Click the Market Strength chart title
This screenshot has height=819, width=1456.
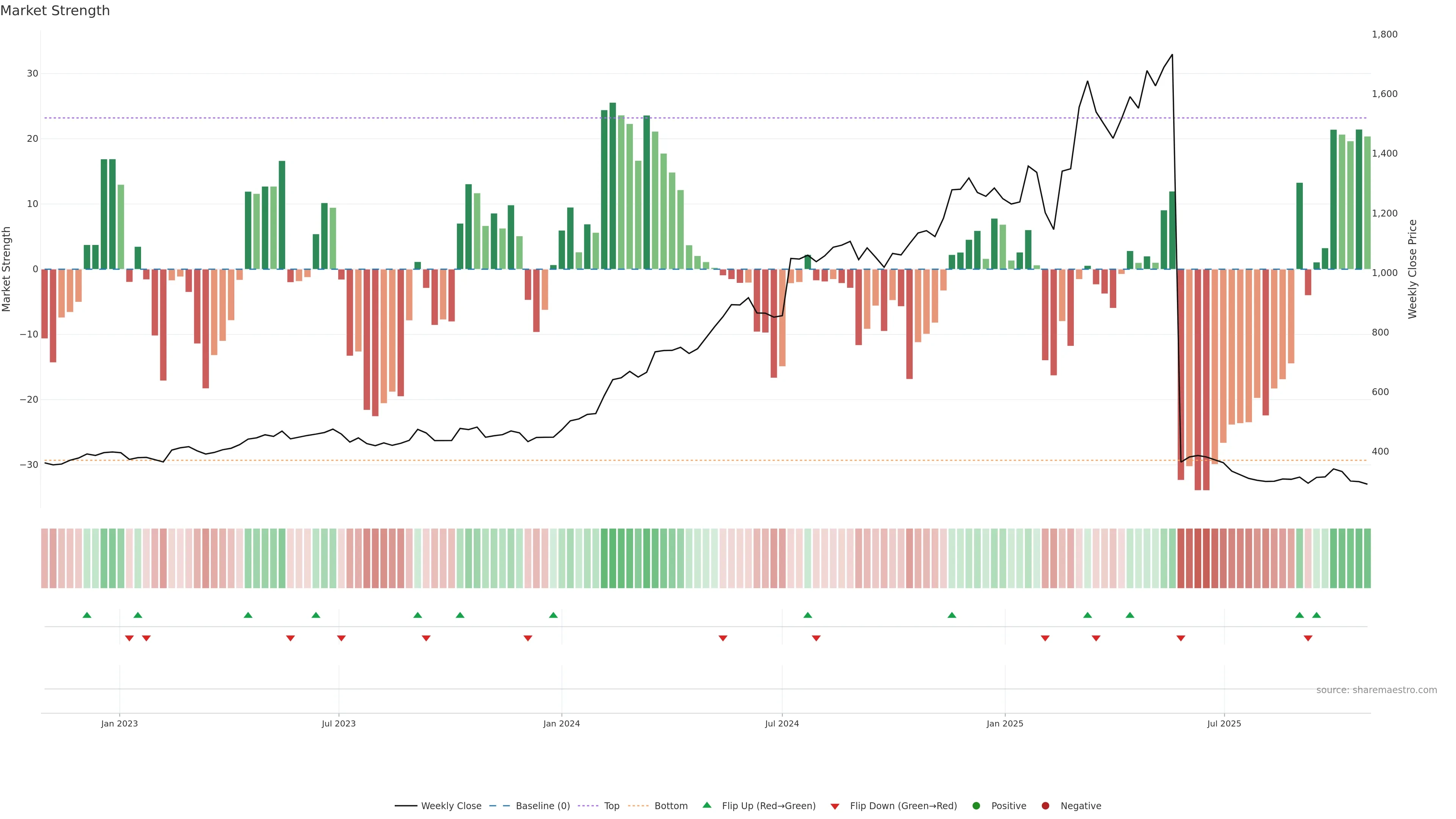click(55, 11)
